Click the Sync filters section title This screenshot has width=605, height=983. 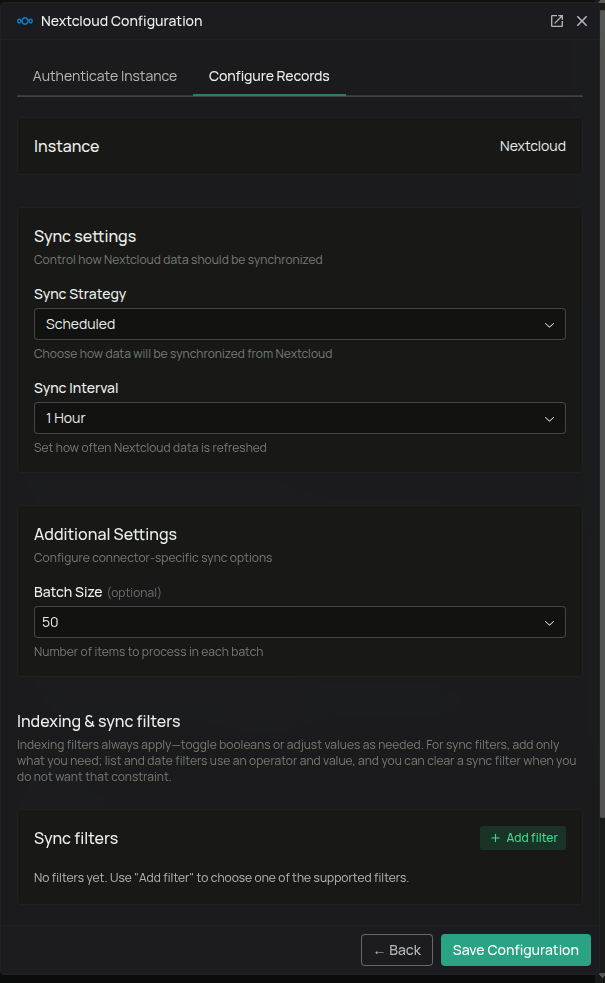tap(76, 839)
